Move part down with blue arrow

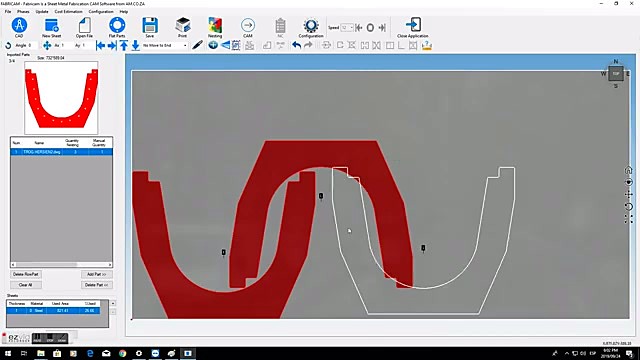pyautogui.click(x=136, y=45)
